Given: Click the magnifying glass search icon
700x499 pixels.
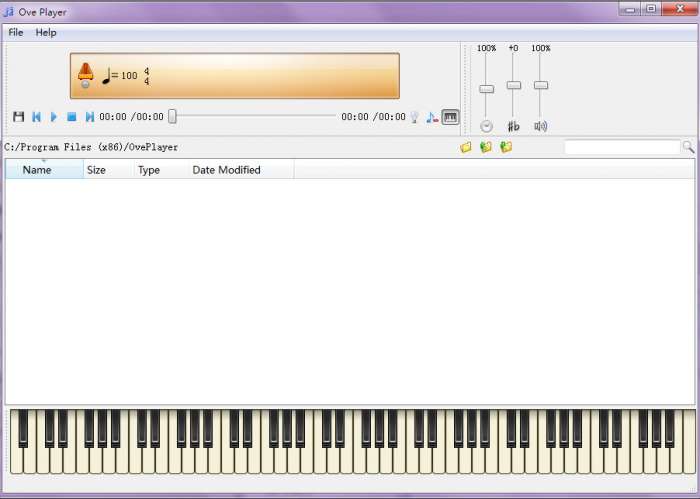Looking at the screenshot, I should pyautogui.click(x=688, y=147).
